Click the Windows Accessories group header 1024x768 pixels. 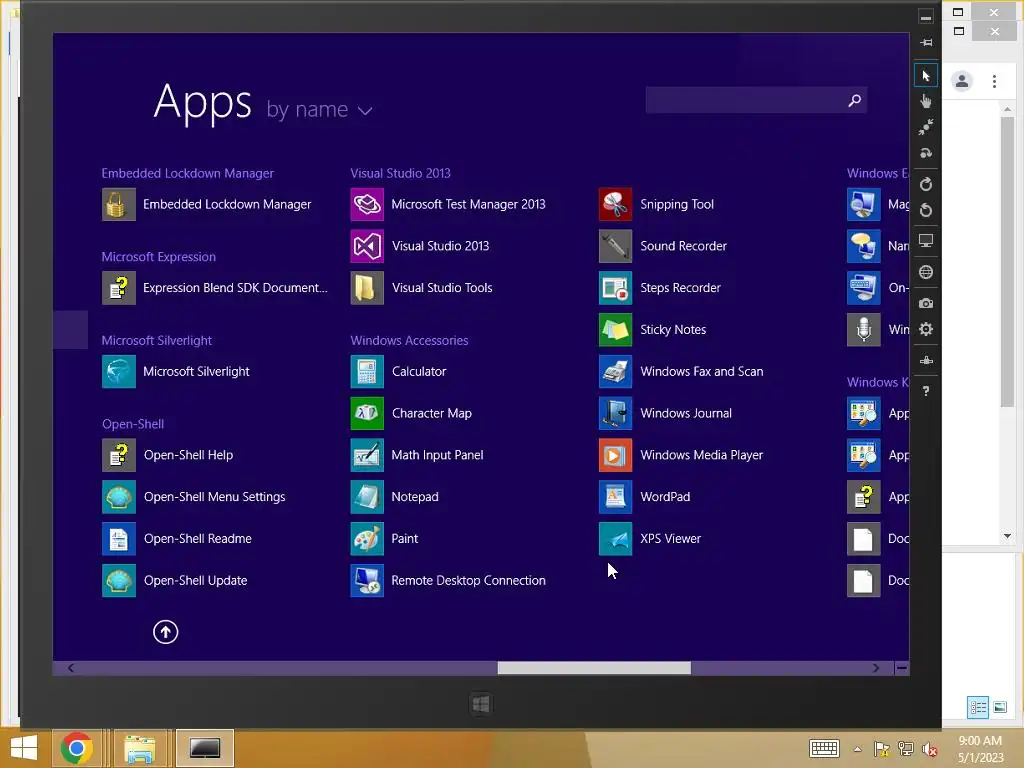pos(409,340)
